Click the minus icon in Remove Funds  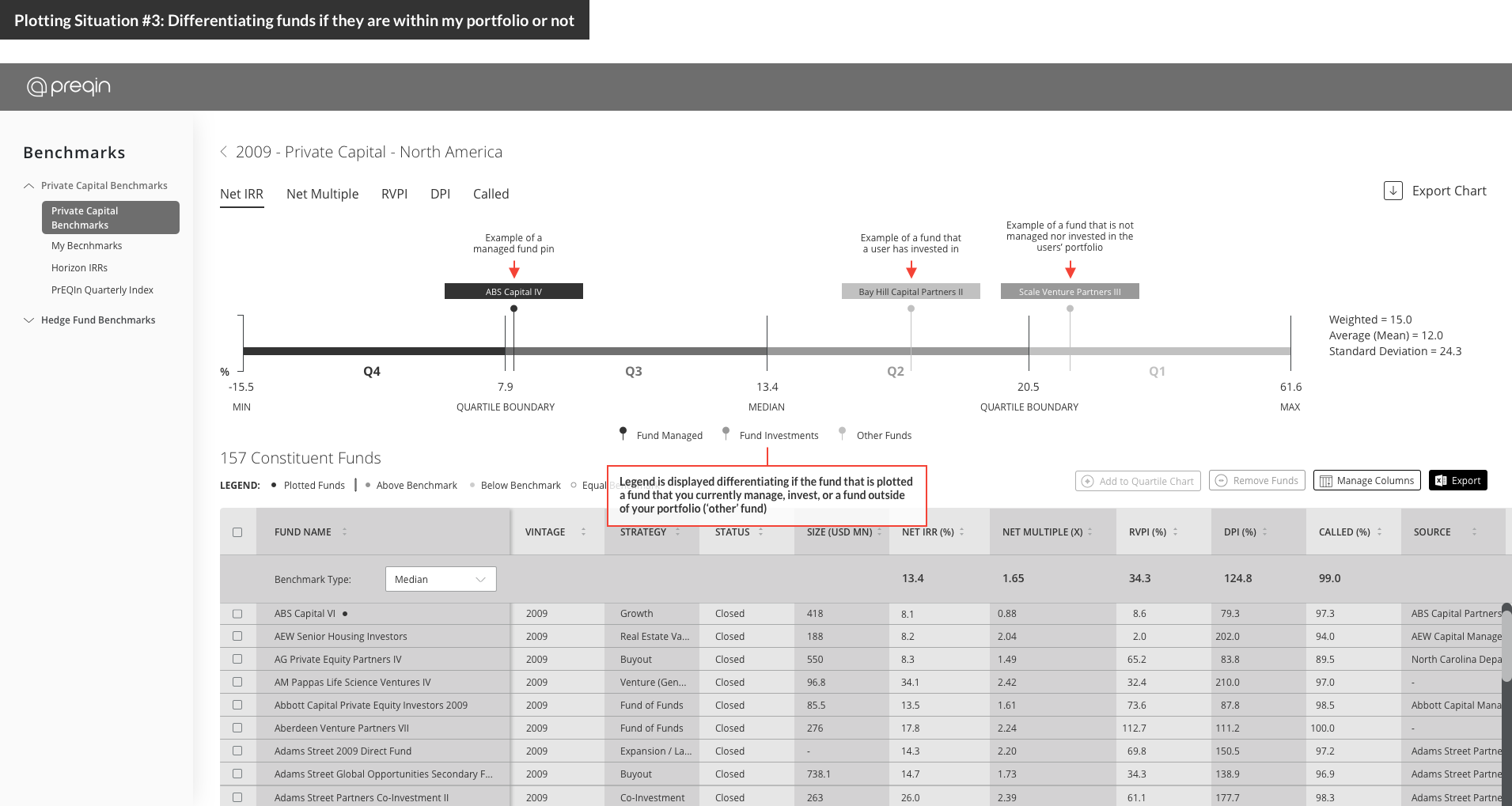click(x=1222, y=480)
